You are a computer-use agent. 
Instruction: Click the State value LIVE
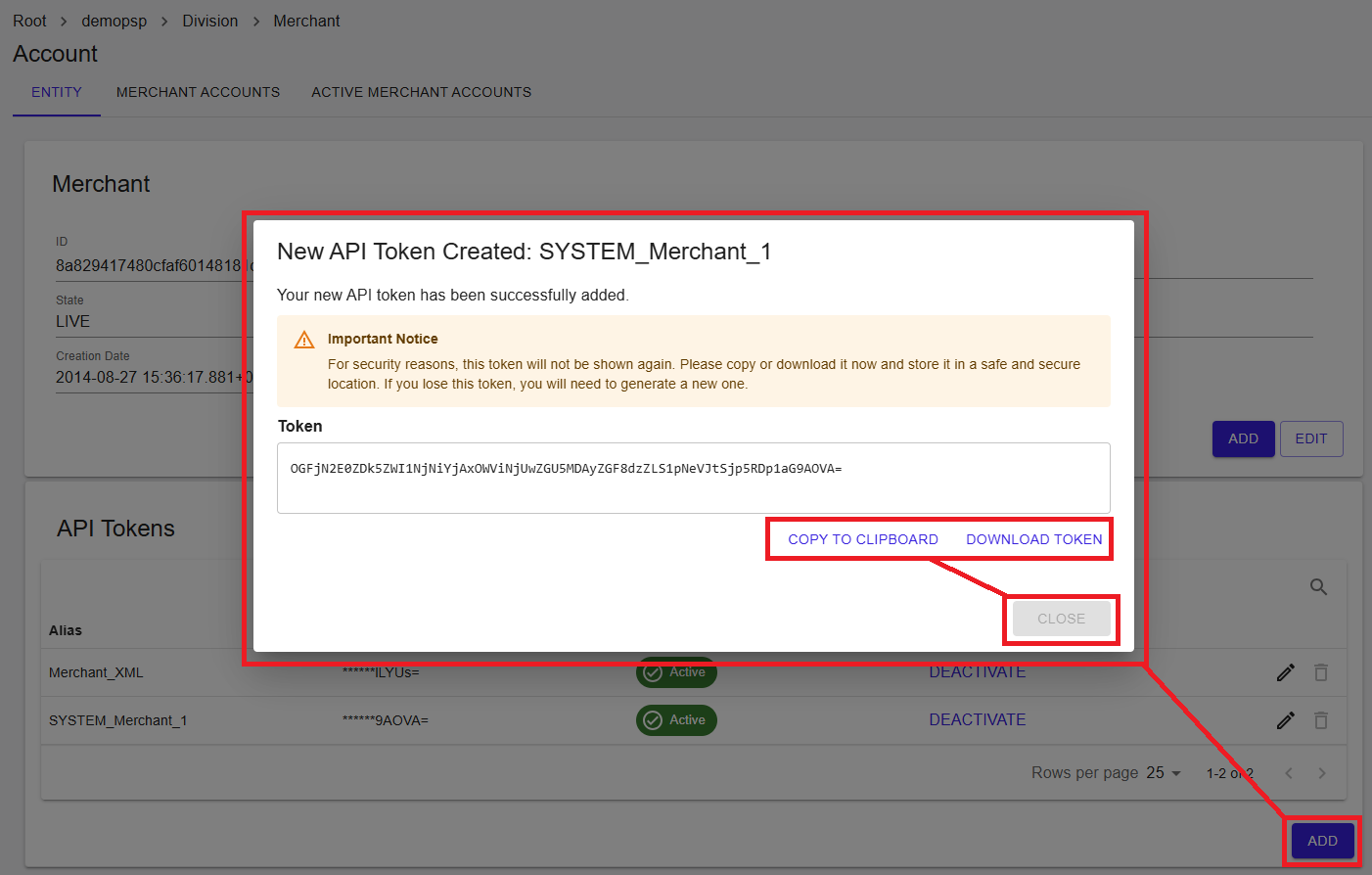coord(72,321)
